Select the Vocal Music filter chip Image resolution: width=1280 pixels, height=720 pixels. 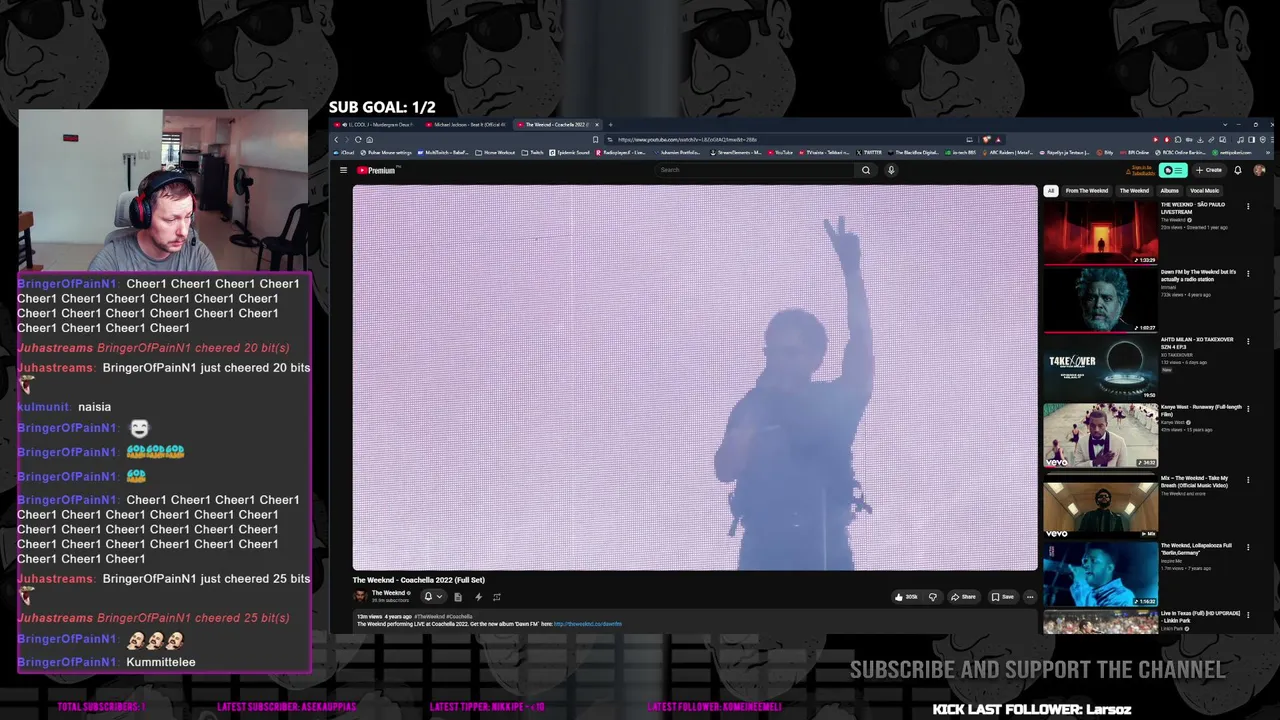1205,191
